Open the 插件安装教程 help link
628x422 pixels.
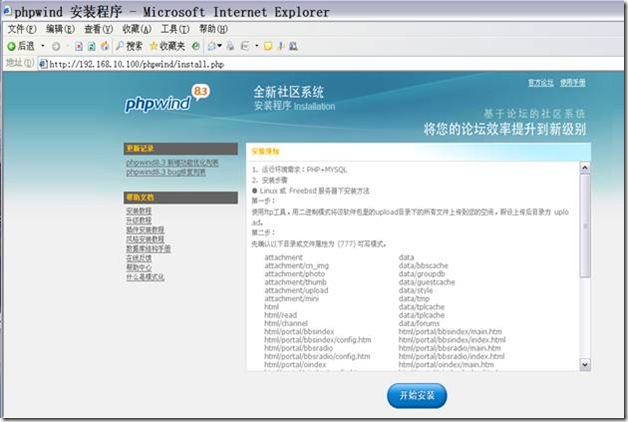click(145, 230)
